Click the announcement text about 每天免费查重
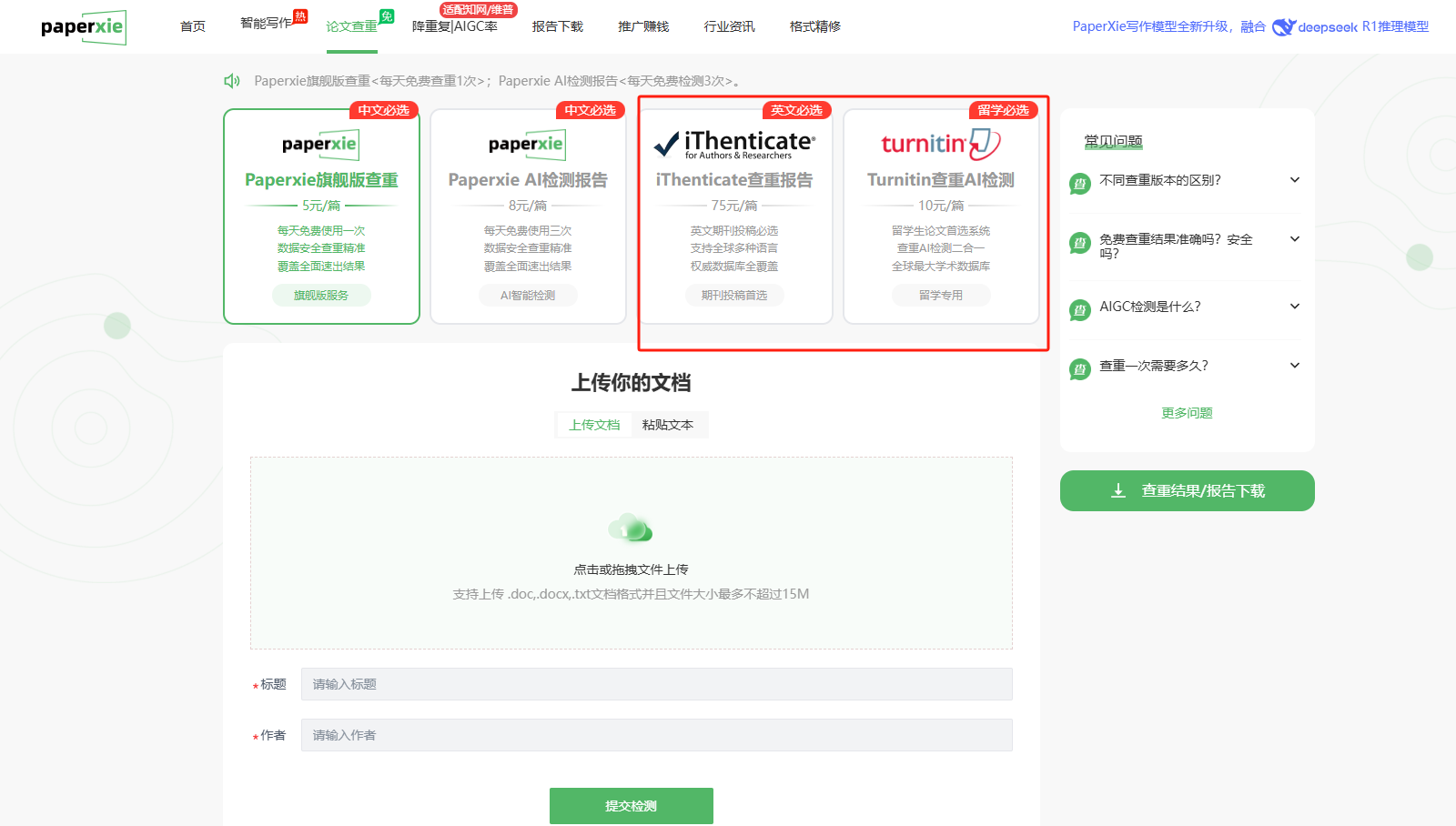The height and width of the screenshot is (826, 1456). 497,81
